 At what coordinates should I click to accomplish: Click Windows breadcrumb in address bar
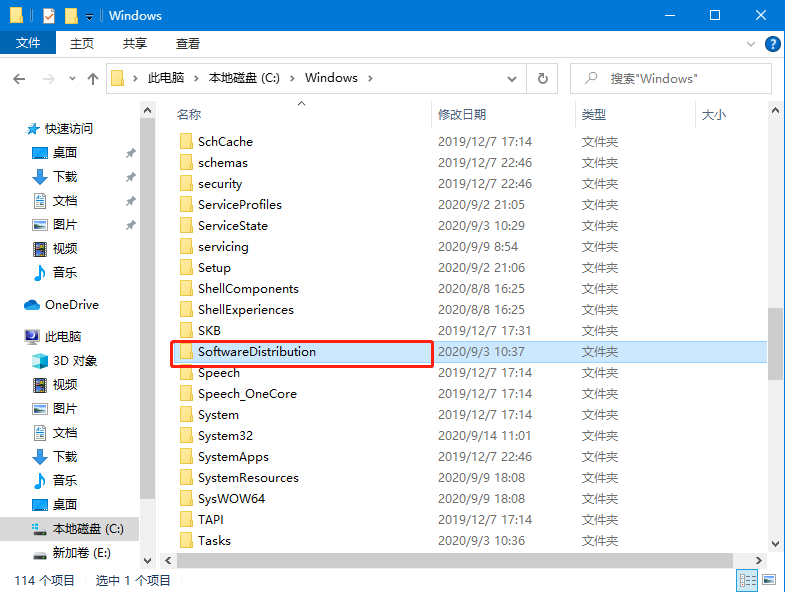click(331, 78)
